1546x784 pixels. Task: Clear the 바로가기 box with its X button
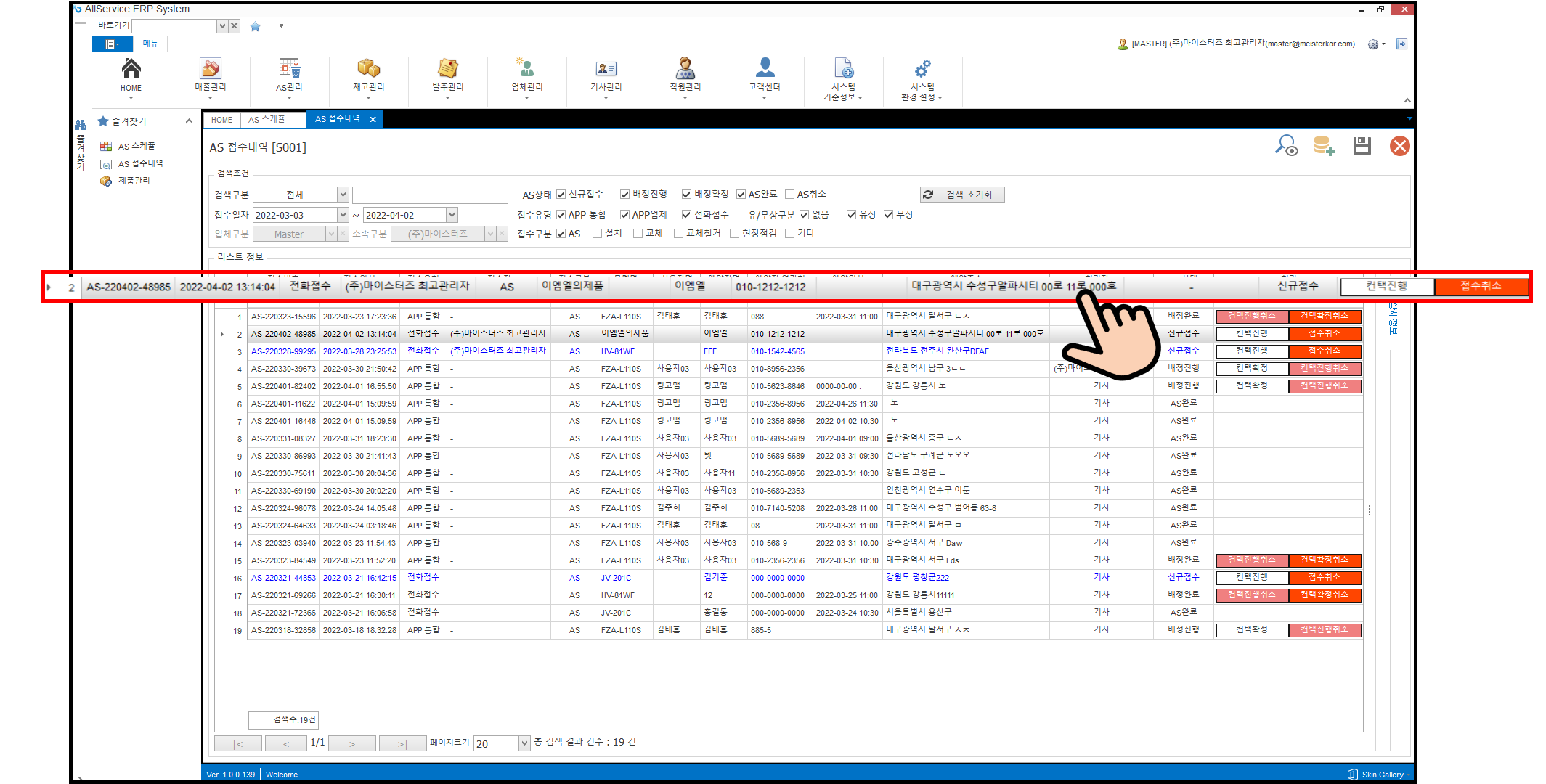234,26
